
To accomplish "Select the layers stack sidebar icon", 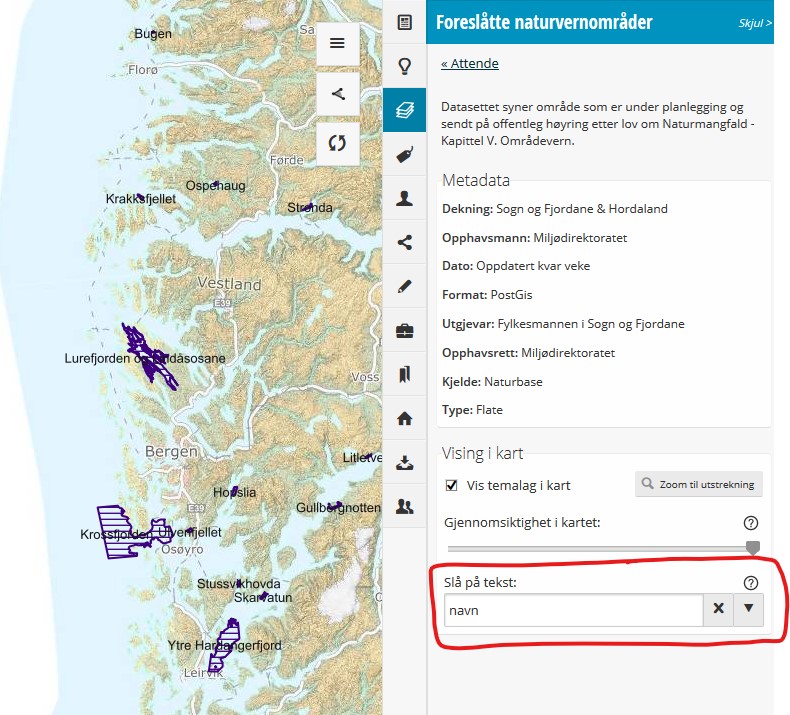I will [x=404, y=110].
